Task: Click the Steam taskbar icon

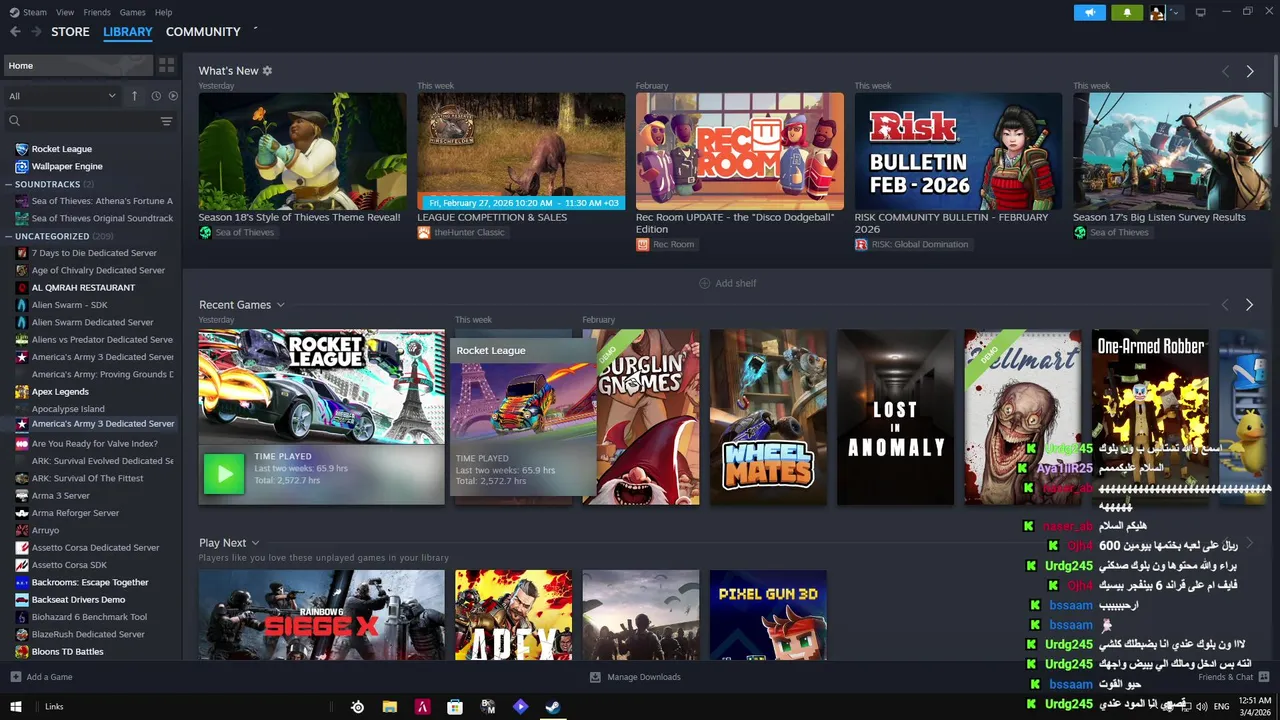Action: (552, 707)
